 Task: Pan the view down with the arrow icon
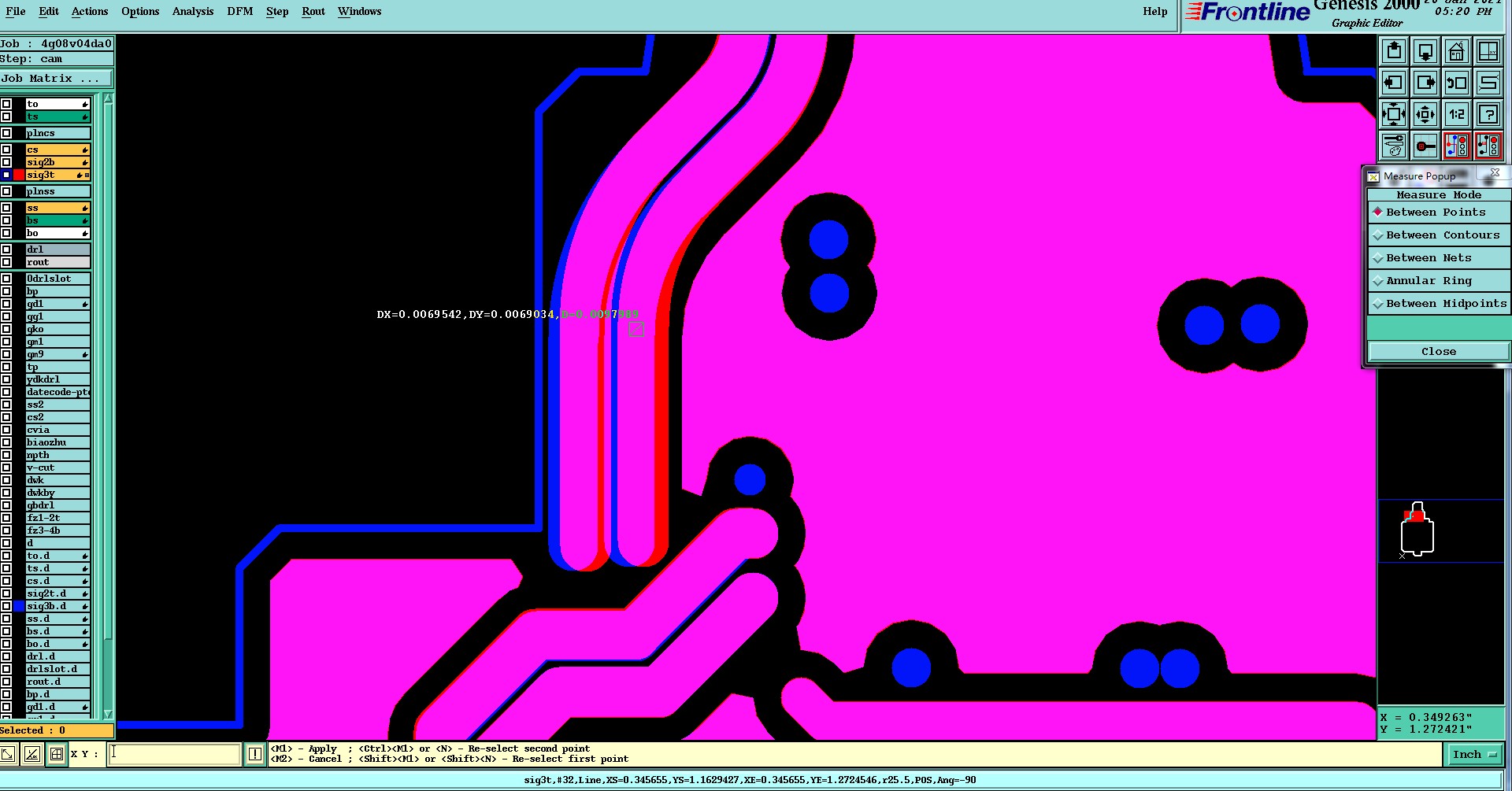1425,52
